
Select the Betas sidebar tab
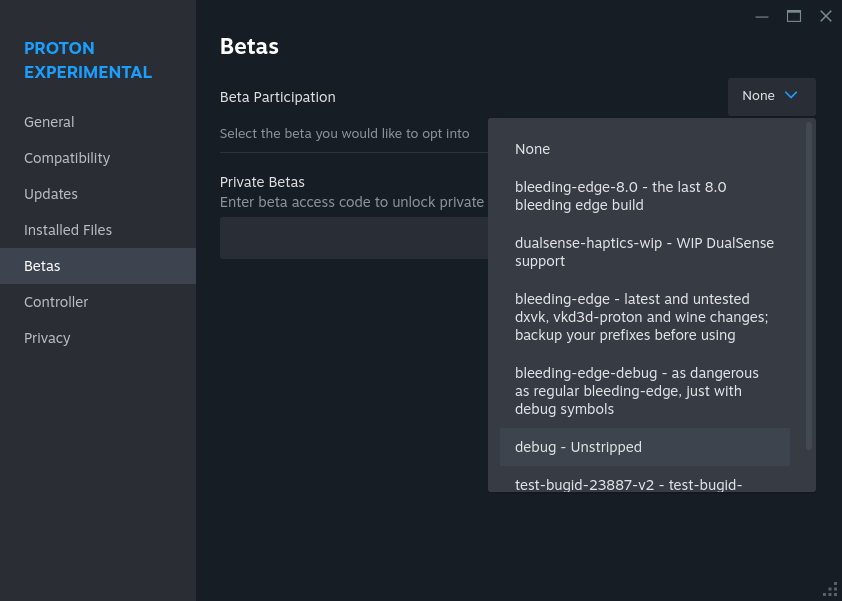pyautogui.click(x=42, y=266)
